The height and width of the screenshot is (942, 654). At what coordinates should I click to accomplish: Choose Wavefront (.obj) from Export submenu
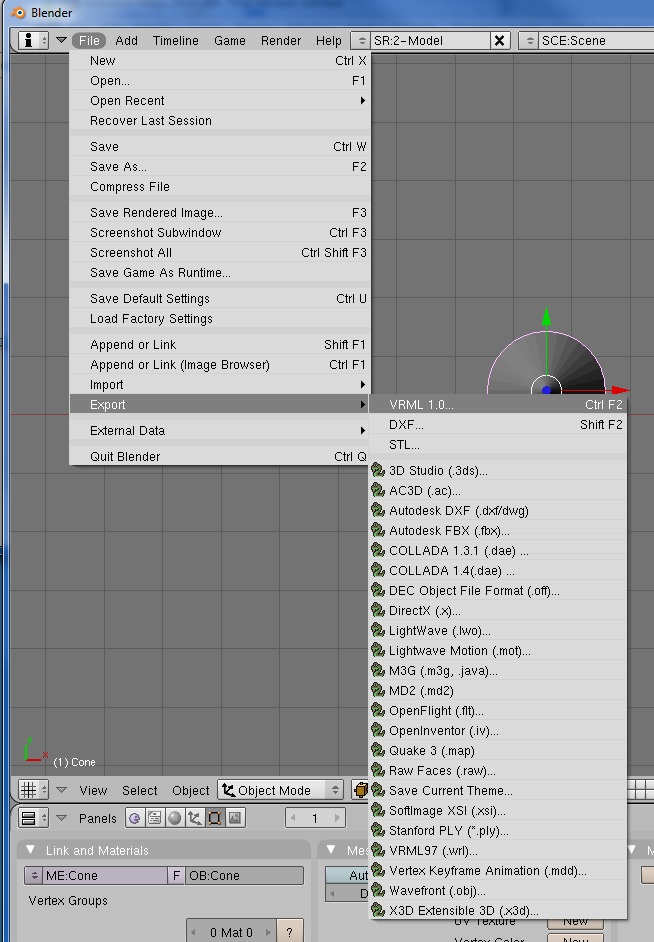pyautogui.click(x=437, y=891)
